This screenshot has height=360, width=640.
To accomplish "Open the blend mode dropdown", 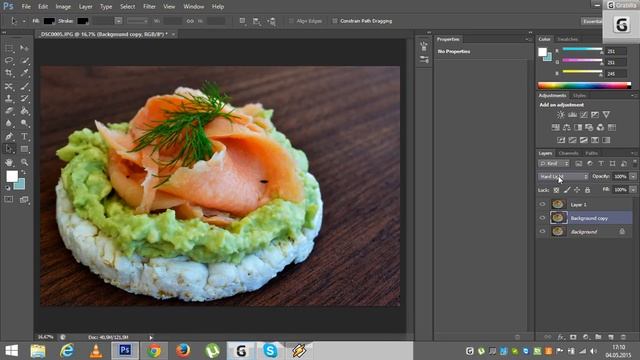I will [563, 176].
